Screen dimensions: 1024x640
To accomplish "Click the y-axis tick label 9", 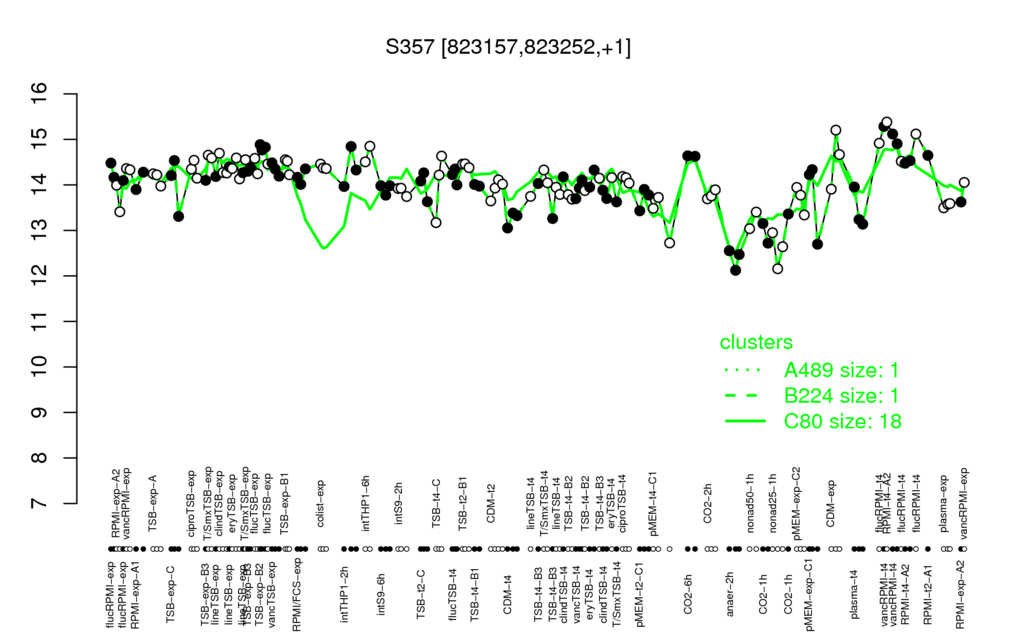I will pos(40,413).
